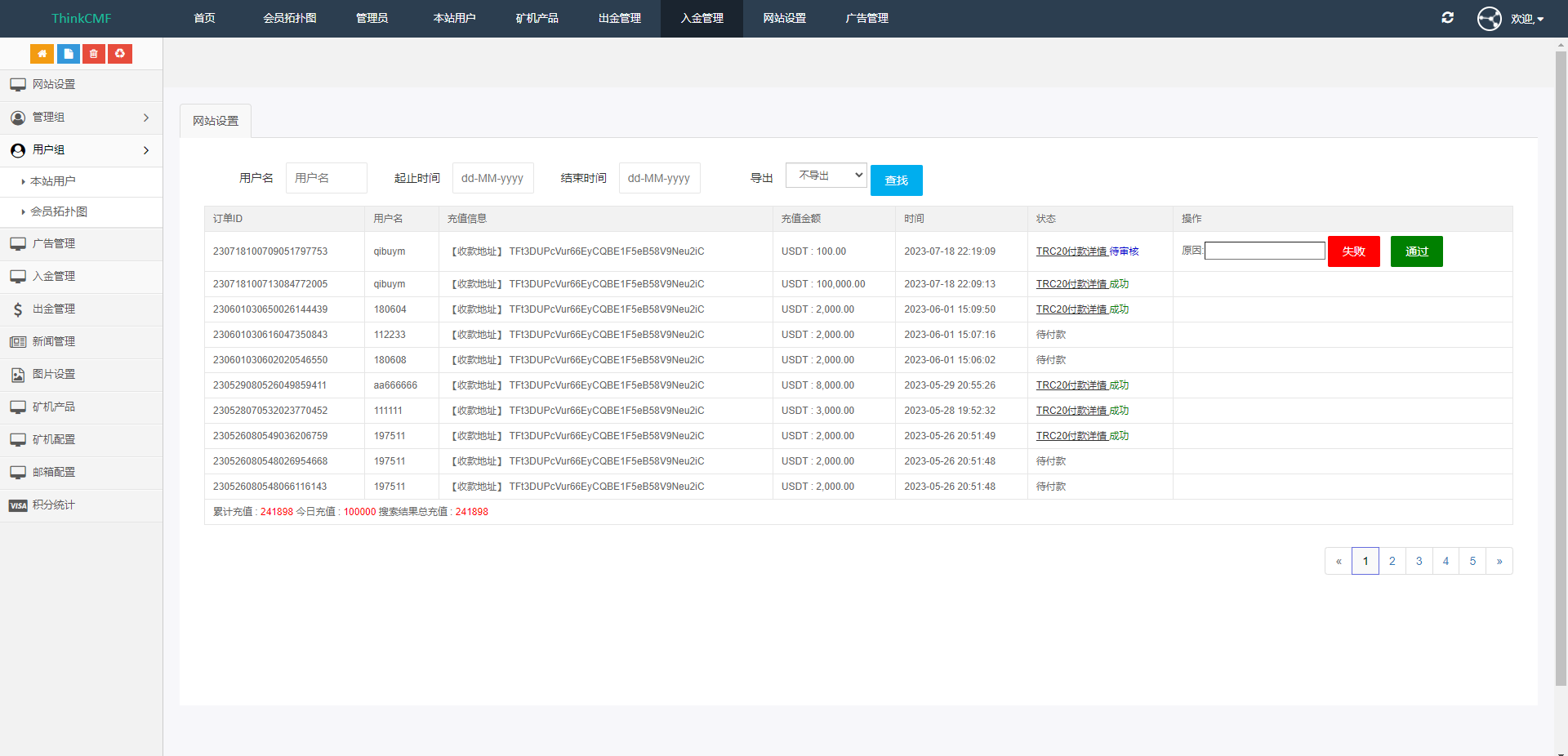Click the red recycle shortcut icon
The height and width of the screenshot is (756, 1568).
tap(120, 54)
